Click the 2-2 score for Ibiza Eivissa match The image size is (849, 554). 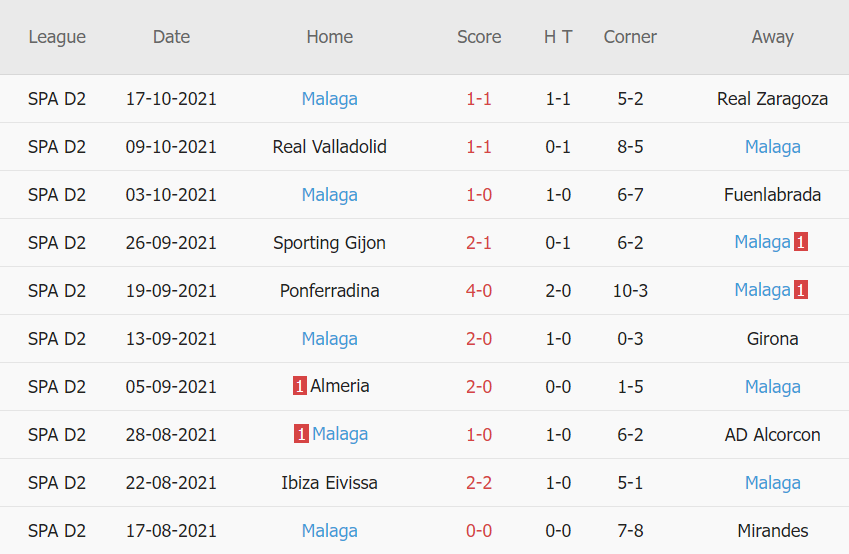[479, 483]
